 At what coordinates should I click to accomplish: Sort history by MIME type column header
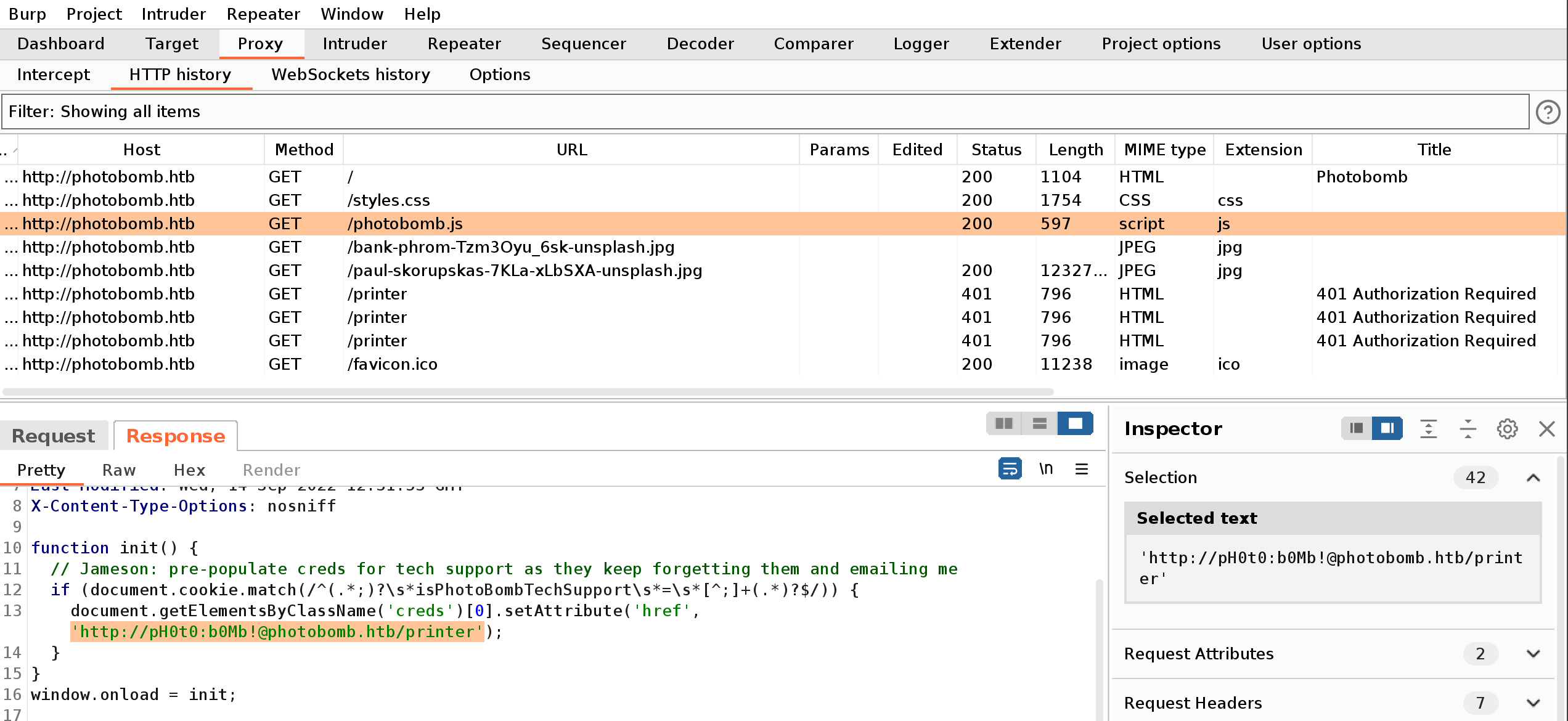(1165, 150)
